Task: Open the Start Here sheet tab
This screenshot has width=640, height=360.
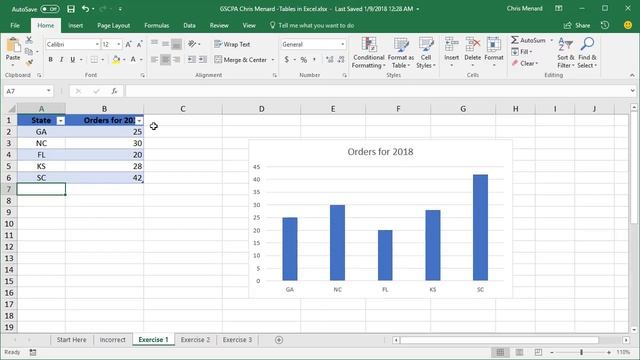Action: coord(71,340)
